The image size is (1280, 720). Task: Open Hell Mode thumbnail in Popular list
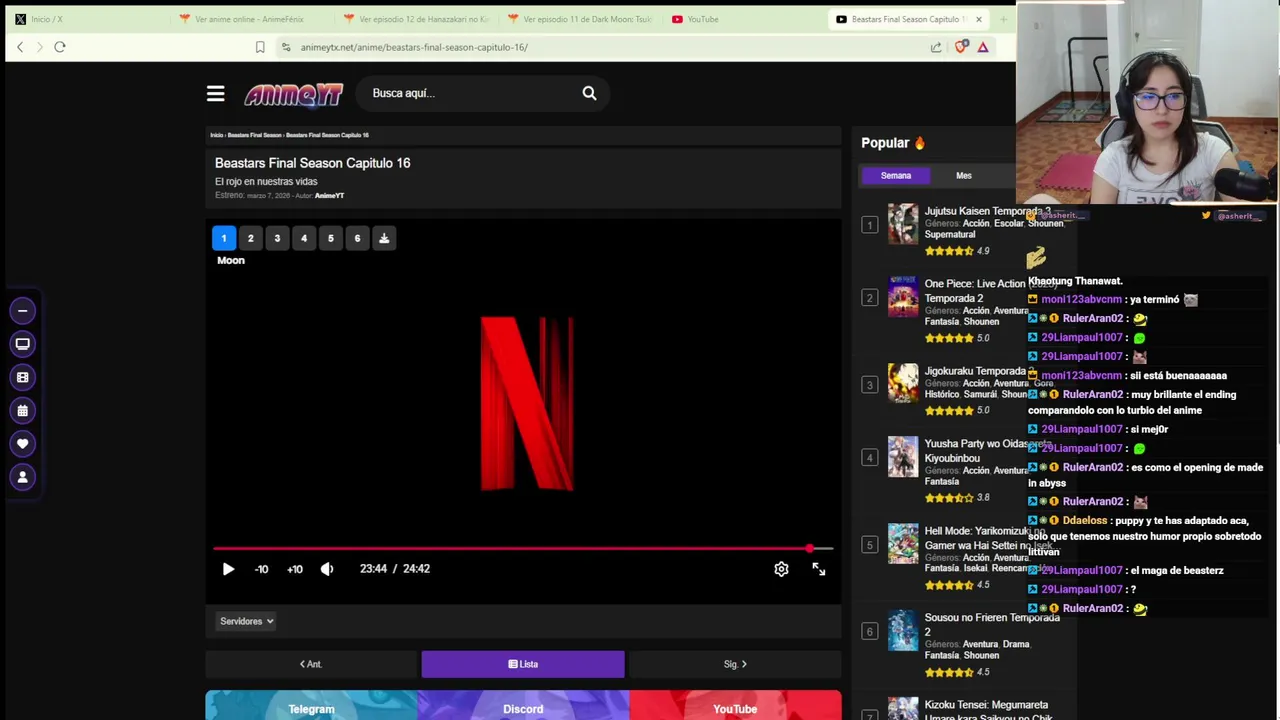point(903,544)
